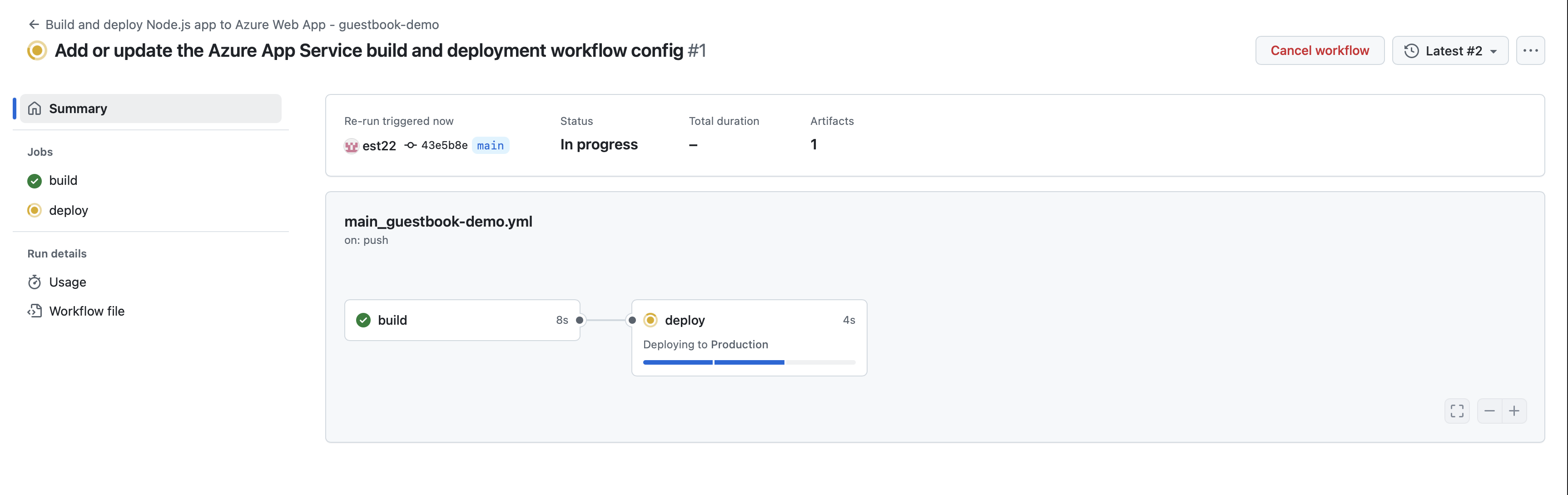Expand the Latest #2 attempt dropdown
This screenshot has height=495, width=1568.
[1450, 50]
